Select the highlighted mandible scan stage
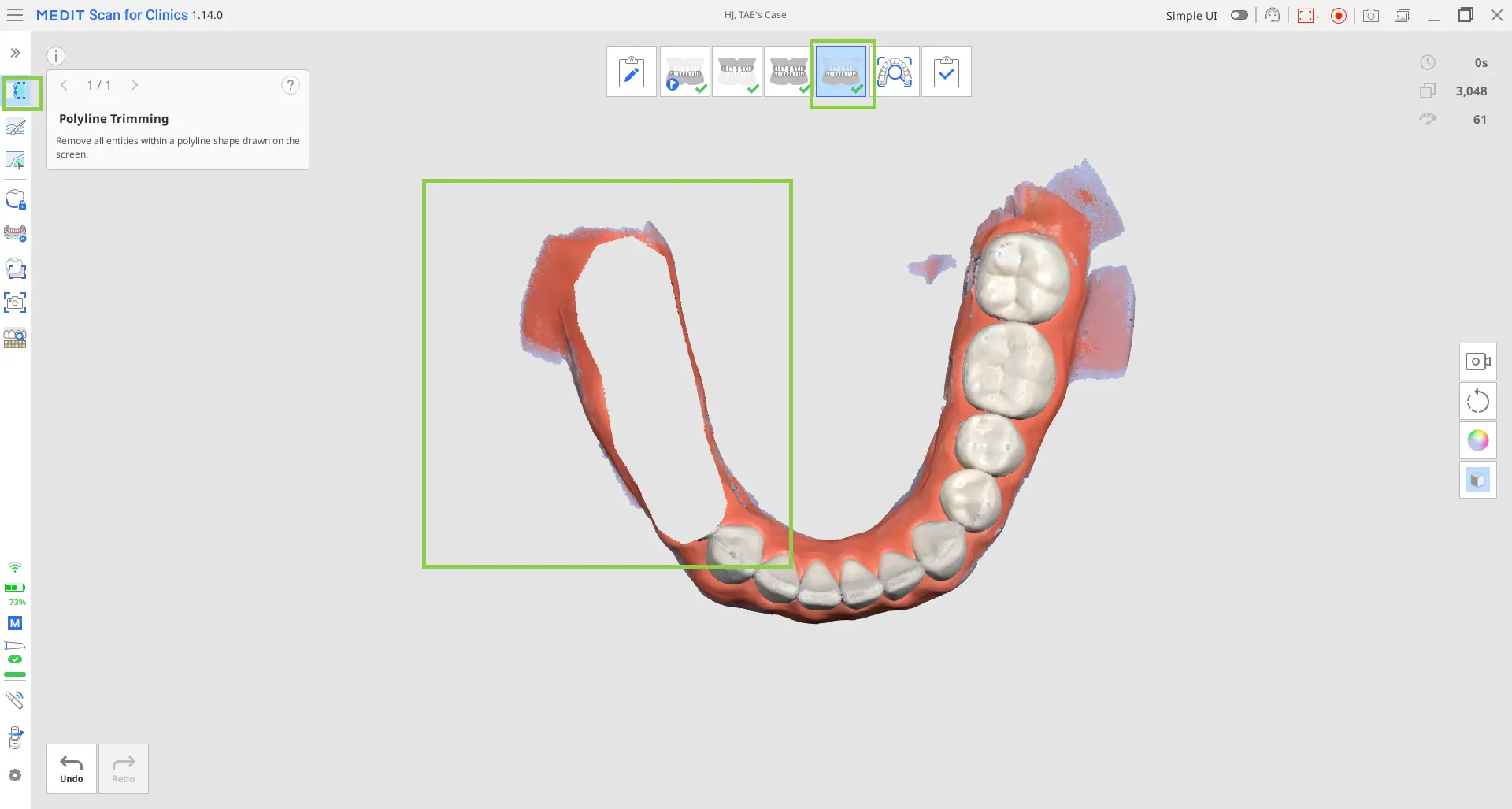This screenshot has width=1512, height=809. [x=842, y=72]
